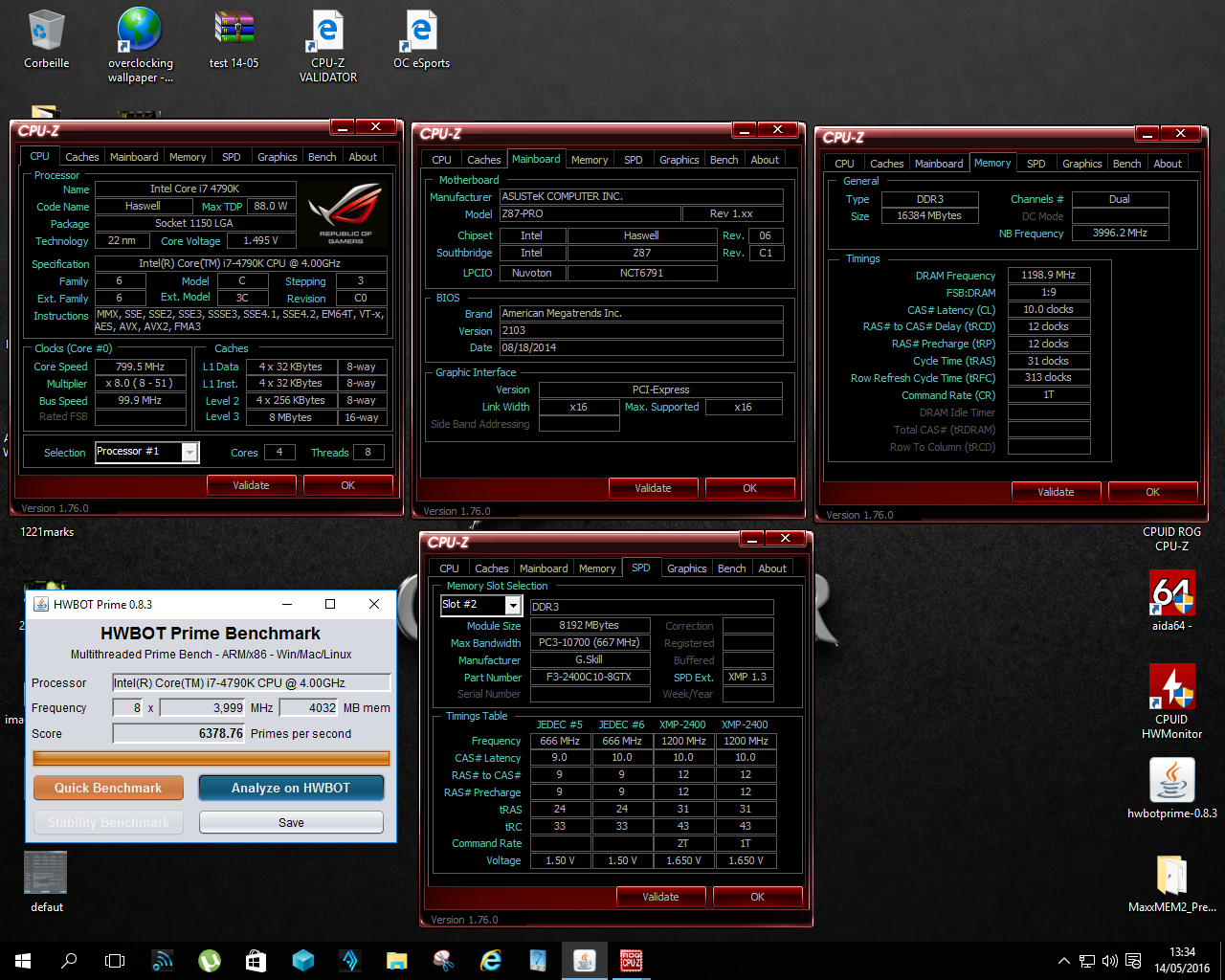Start the Quick Benchmark in HWBOT Prime
This screenshot has height=980, width=1225.
point(108,788)
